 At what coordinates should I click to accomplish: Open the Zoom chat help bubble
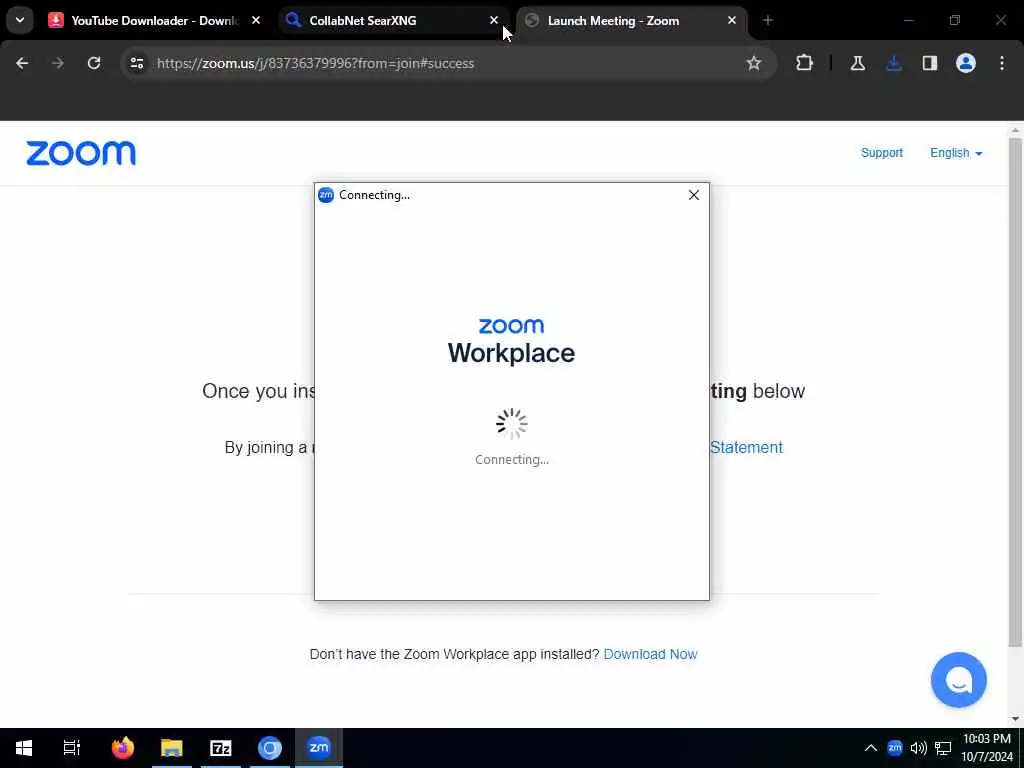coord(959,680)
